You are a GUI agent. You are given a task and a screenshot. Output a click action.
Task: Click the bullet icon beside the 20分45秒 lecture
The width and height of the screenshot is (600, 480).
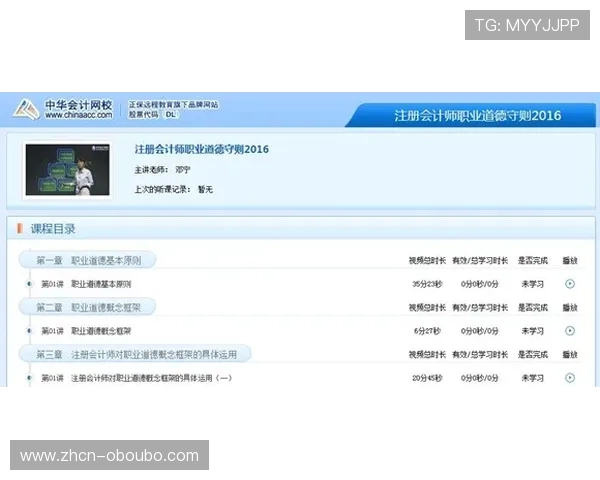(x=29, y=378)
